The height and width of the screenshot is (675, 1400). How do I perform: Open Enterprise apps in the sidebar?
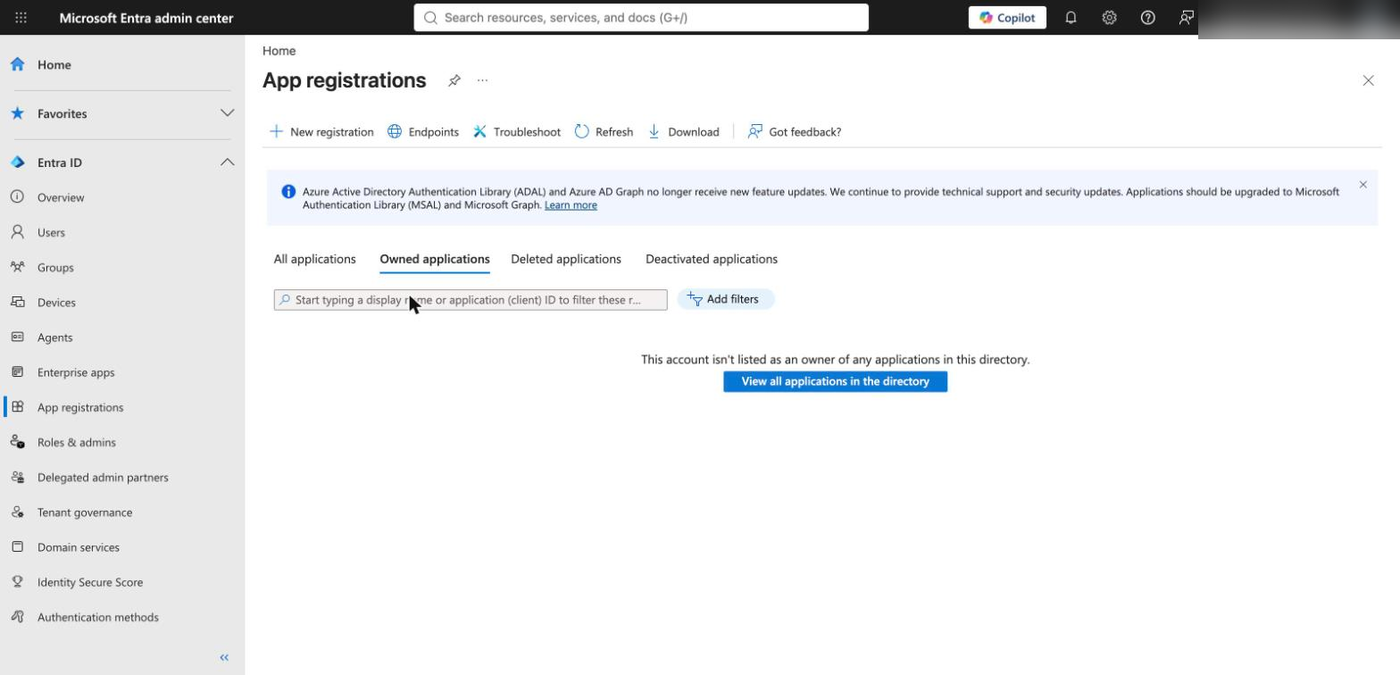[x=76, y=373]
